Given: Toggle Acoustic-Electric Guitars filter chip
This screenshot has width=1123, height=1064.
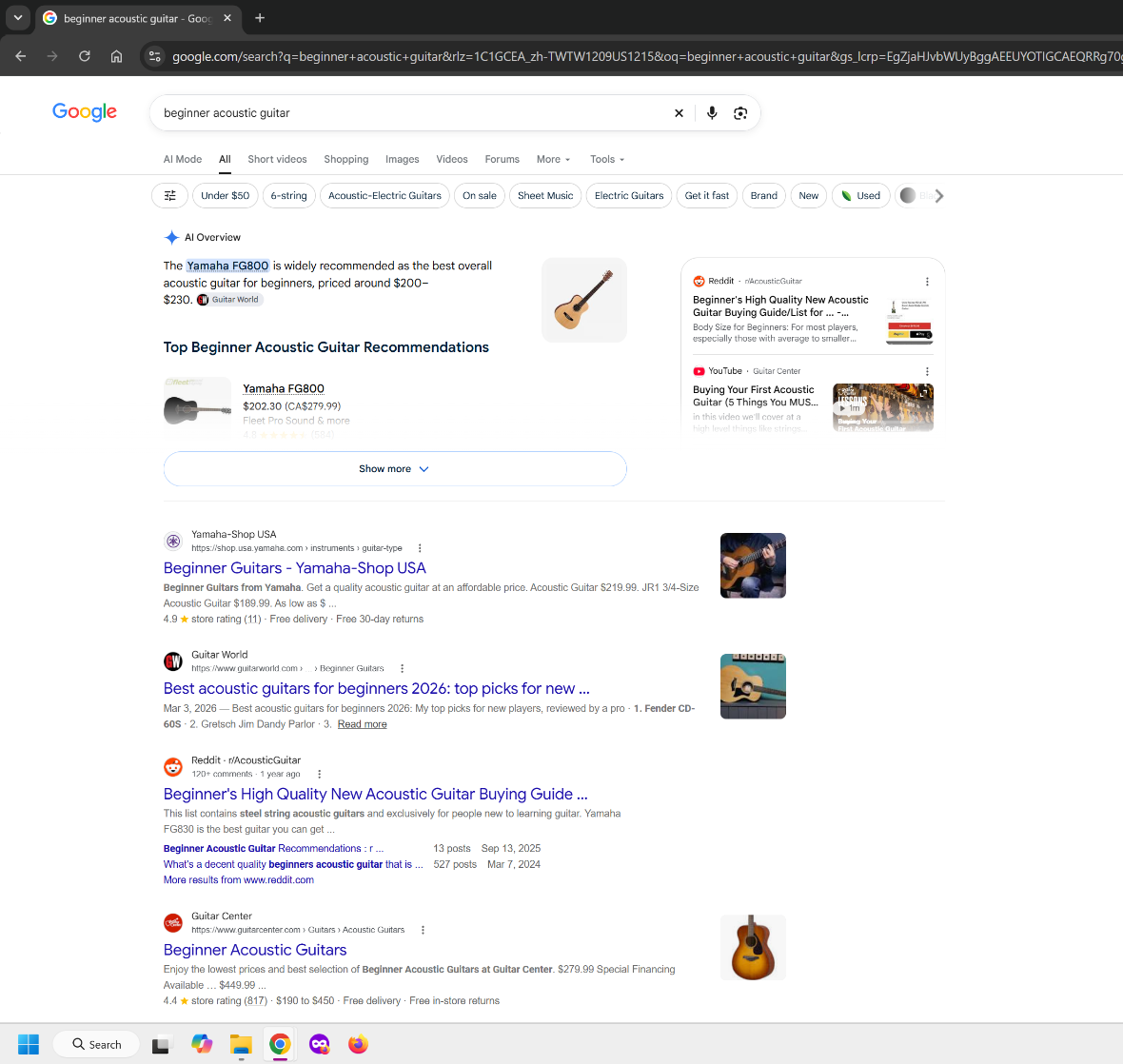Looking at the screenshot, I should (384, 195).
